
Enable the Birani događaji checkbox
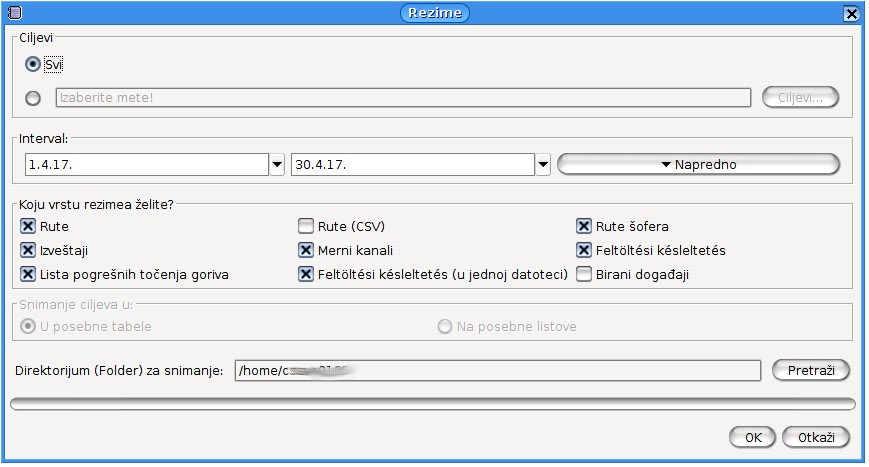click(584, 274)
